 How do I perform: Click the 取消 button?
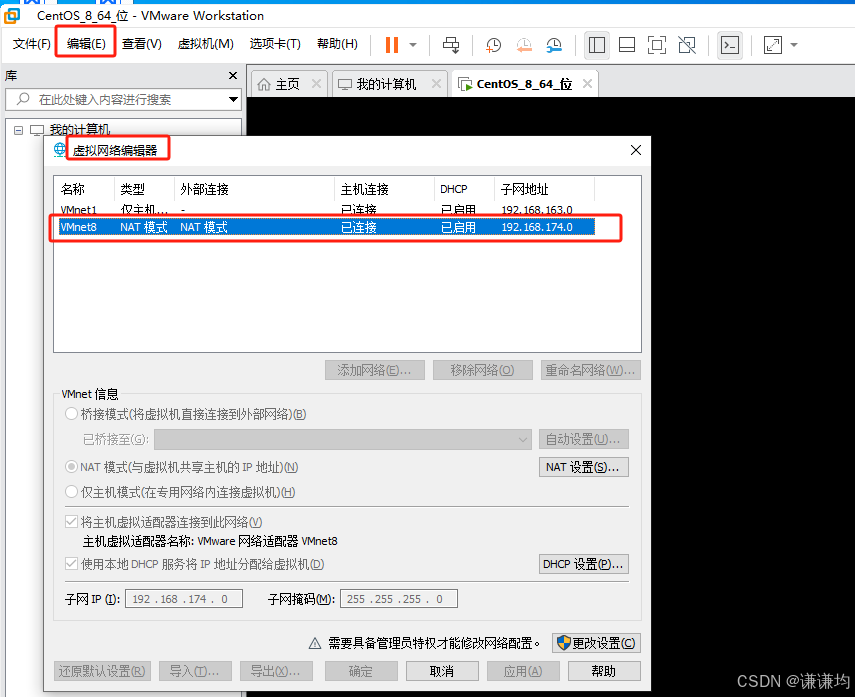pos(442,671)
